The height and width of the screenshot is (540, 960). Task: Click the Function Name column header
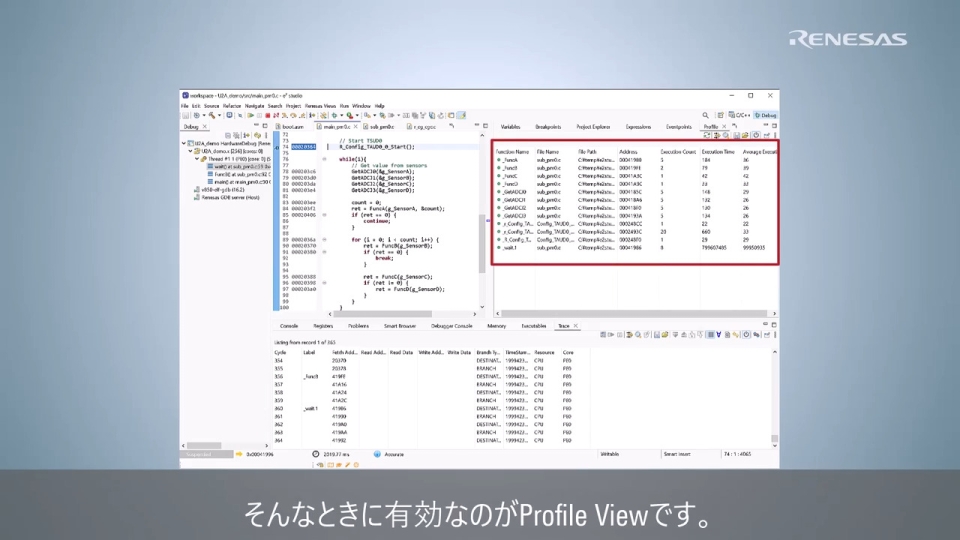coord(512,152)
